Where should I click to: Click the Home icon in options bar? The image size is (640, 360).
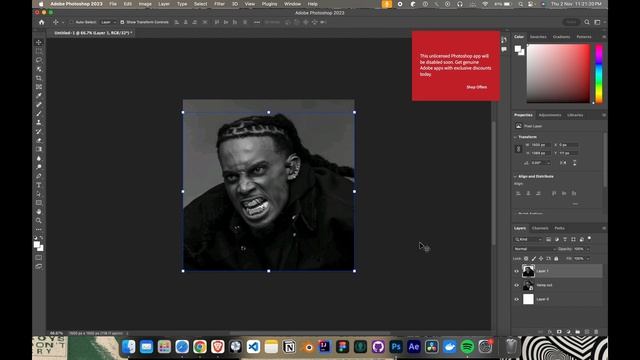click(41, 22)
